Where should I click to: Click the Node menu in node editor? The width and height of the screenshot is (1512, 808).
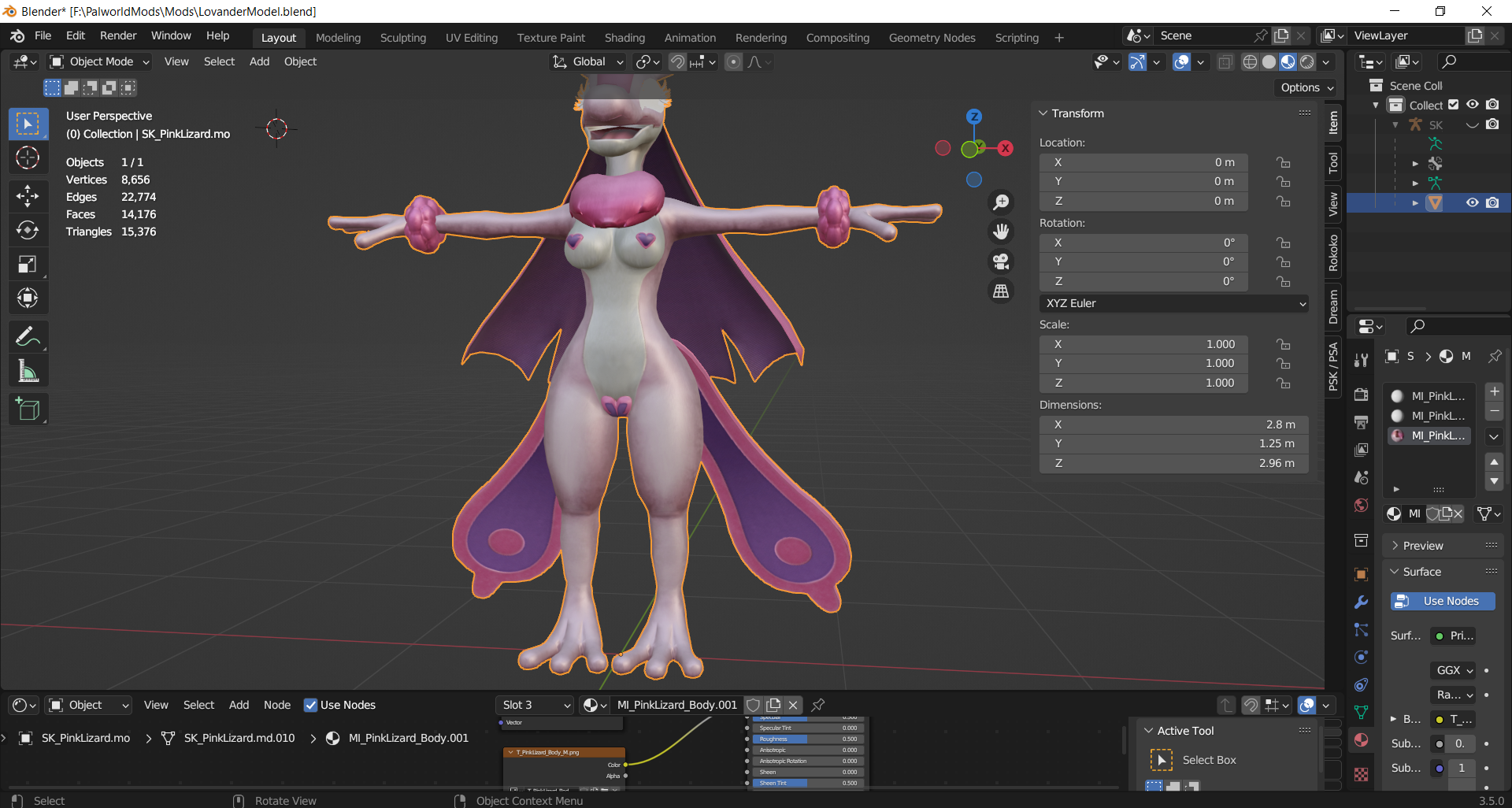[277, 705]
